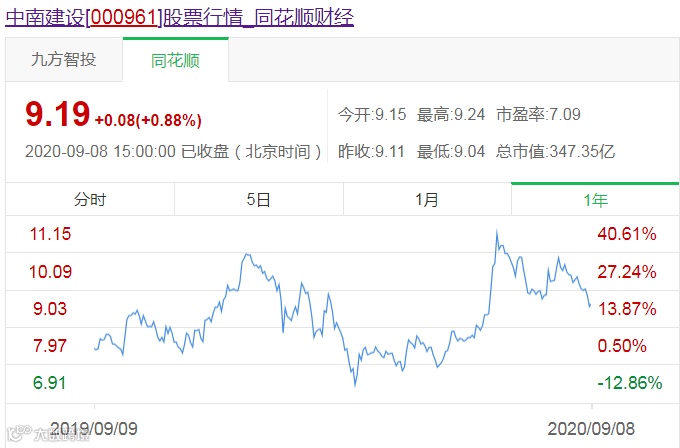Click the timestamp 2020-09-08 15:00:00
Screen dimensions: 680x448
click(x=100, y=152)
